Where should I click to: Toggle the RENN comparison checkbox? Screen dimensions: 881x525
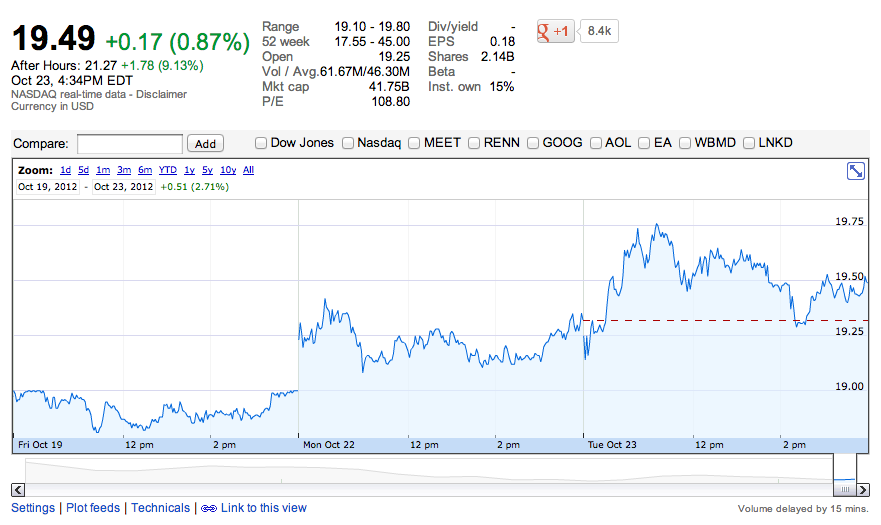474,143
